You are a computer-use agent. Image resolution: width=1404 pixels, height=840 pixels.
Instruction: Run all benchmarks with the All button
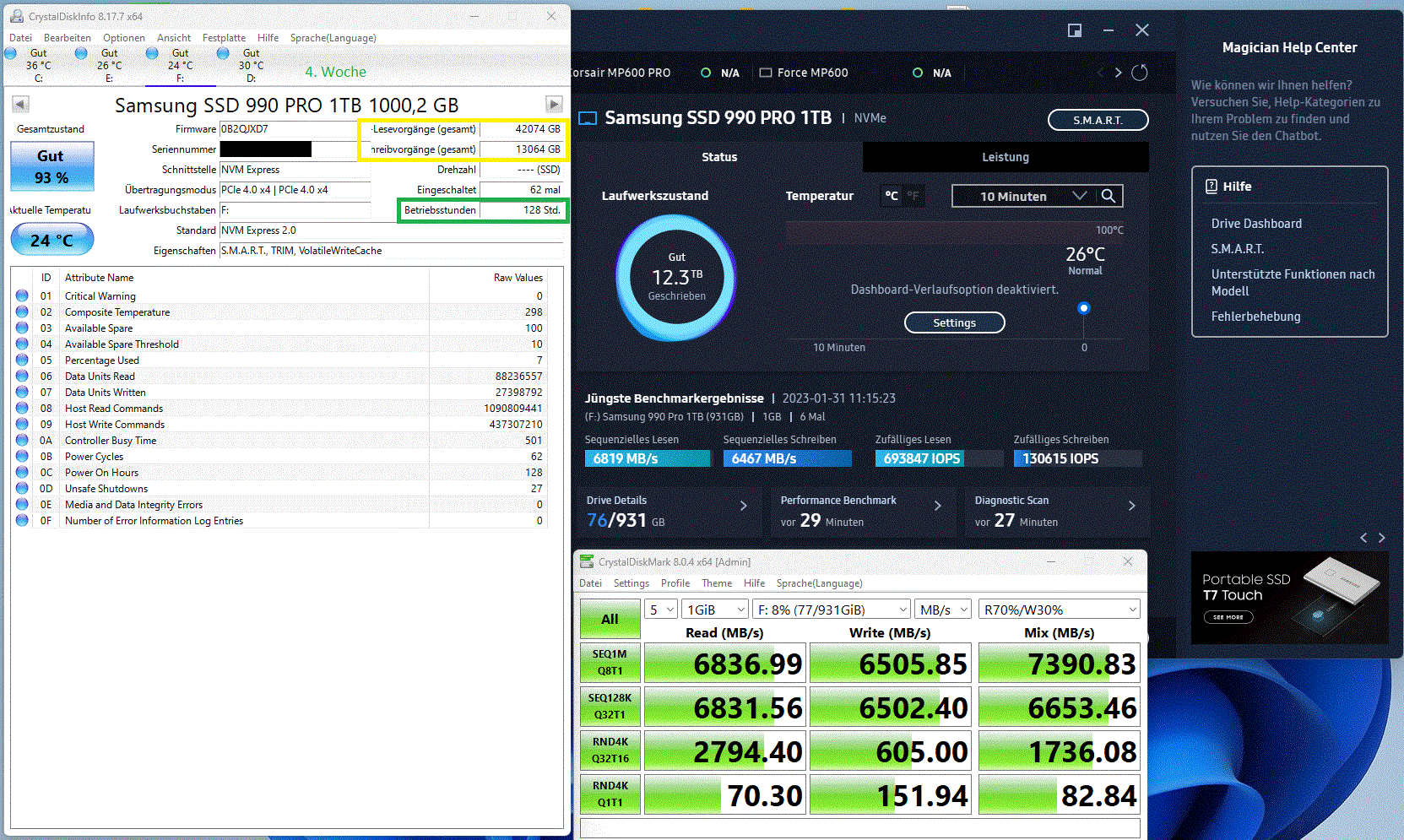(610, 619)
